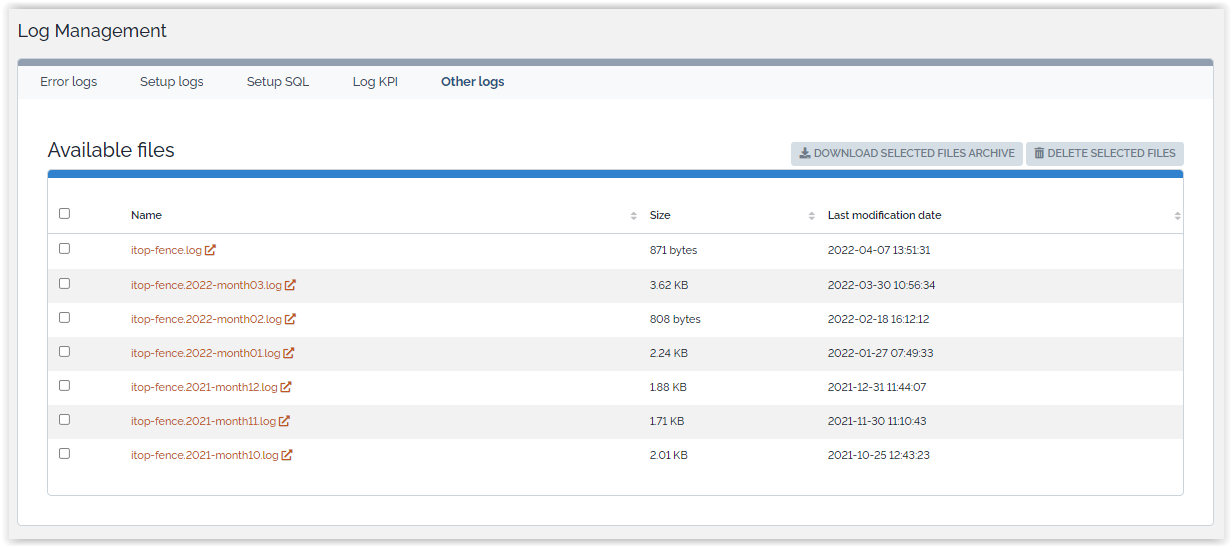Click external link icon for itop-fence.2021-month11.log
Image resolution: width=1232 pixels, height=547 pixels.
[284, 421]
